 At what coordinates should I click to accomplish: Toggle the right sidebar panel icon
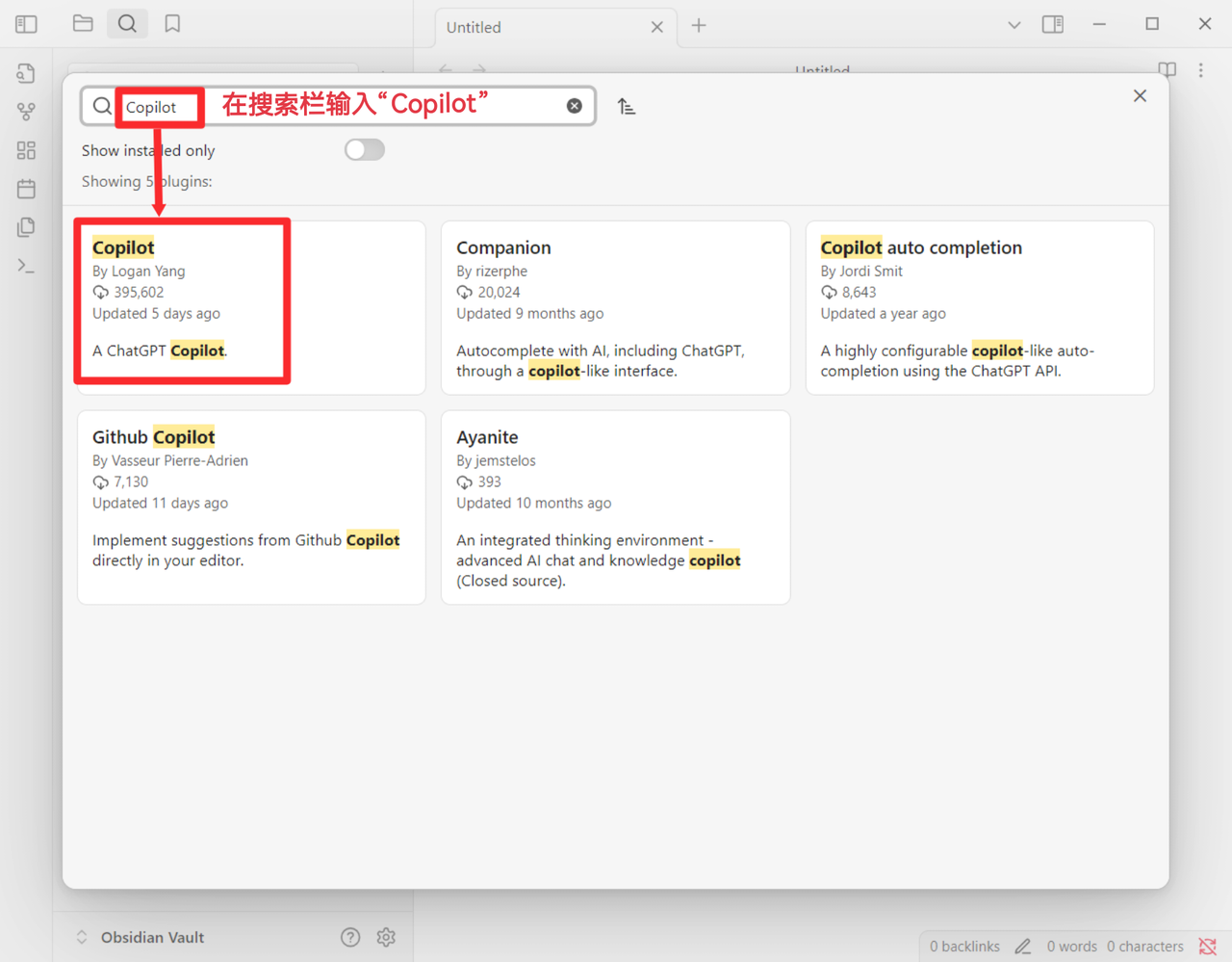(x=1053, y=24)
